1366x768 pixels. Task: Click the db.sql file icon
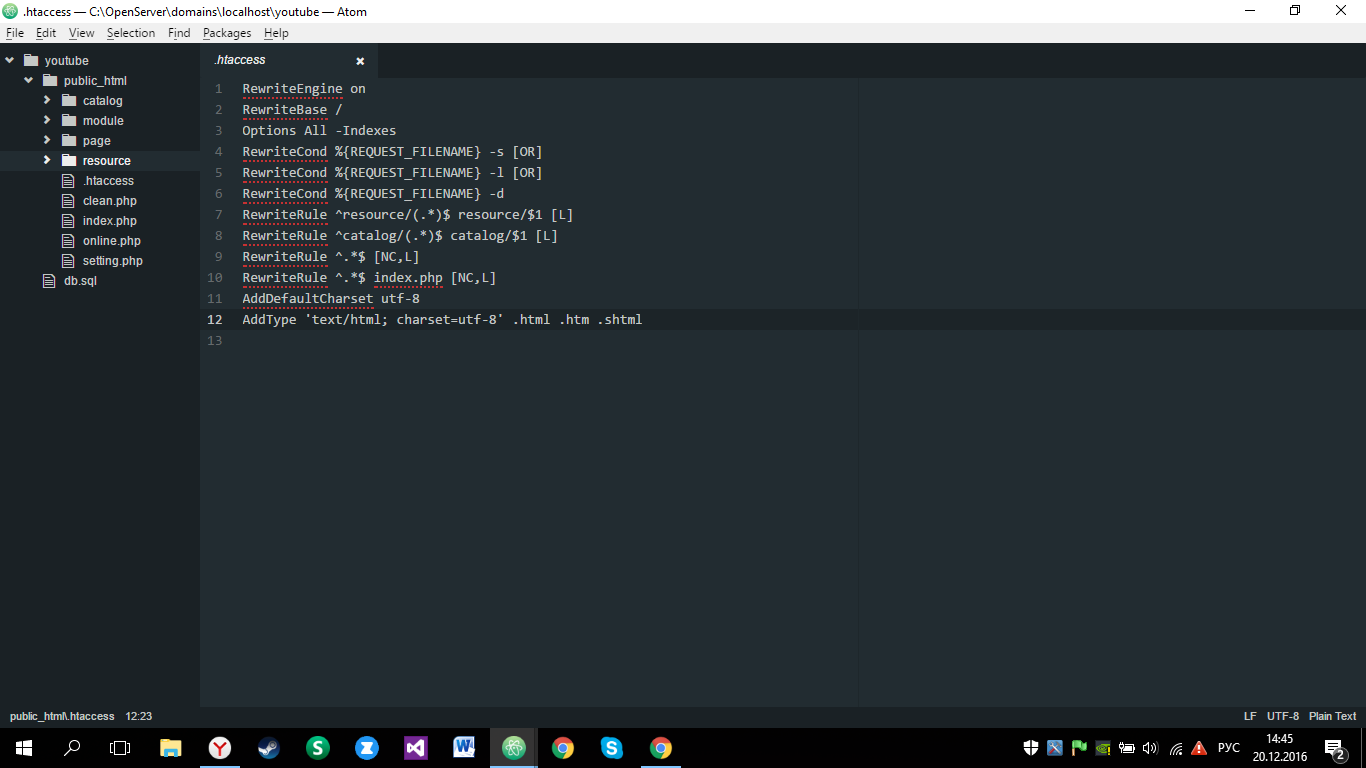click(x=49, y=281)
